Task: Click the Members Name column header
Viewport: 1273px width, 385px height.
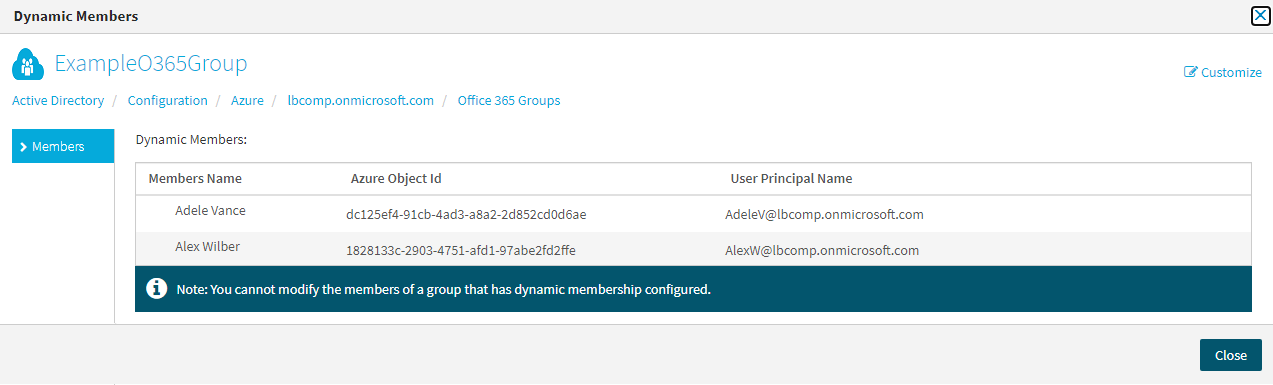Action: 195,179
